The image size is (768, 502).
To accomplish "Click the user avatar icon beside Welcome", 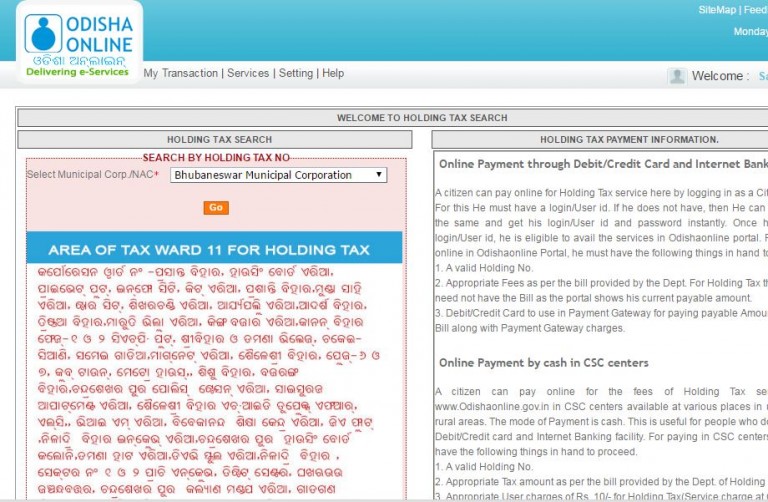I will pos(677,76).
